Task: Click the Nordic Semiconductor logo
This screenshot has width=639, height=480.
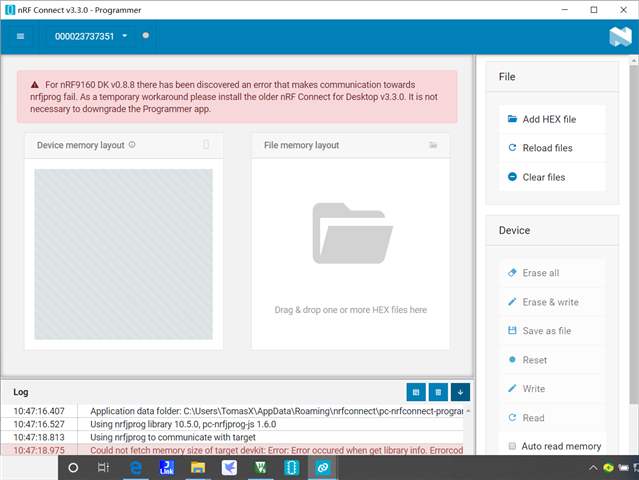Action: click(620, 37)
